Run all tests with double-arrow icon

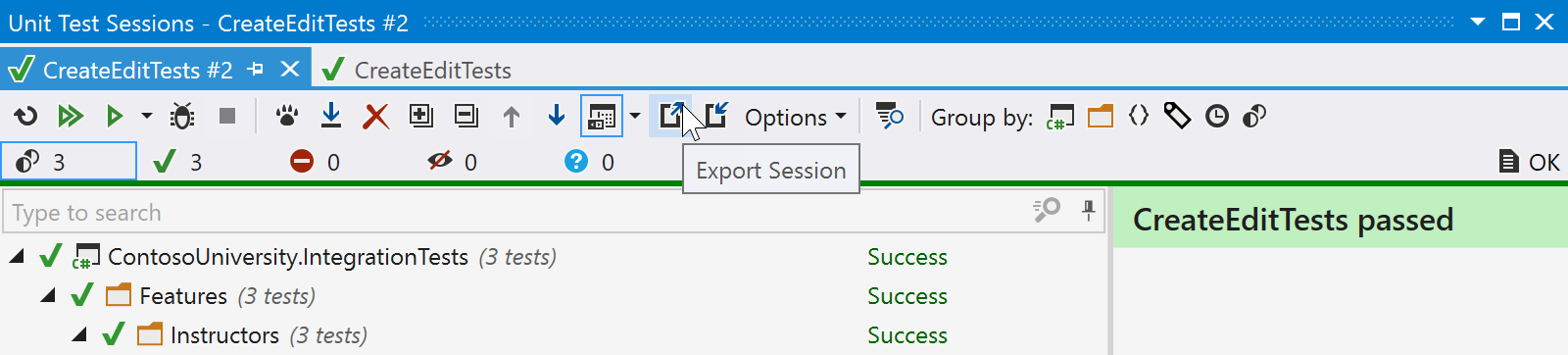(x=70, y=117)
